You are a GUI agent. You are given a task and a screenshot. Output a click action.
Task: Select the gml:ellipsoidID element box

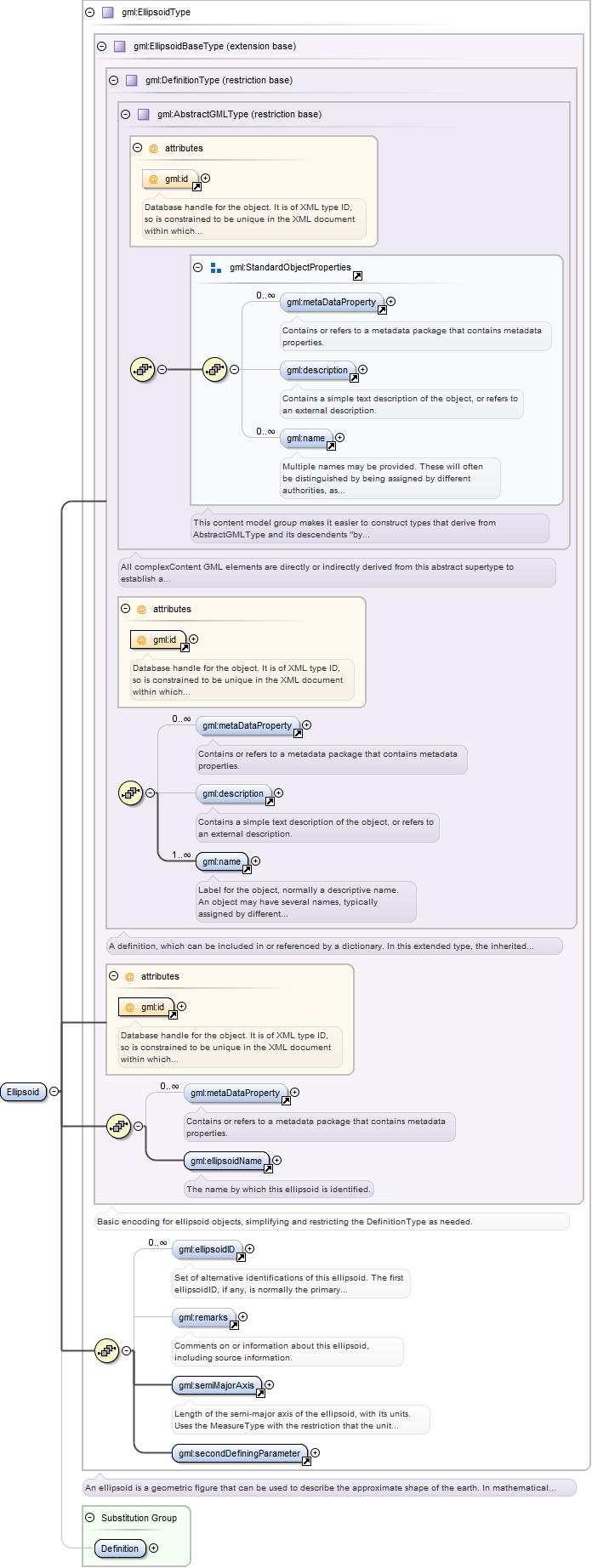click(208, 1249)
